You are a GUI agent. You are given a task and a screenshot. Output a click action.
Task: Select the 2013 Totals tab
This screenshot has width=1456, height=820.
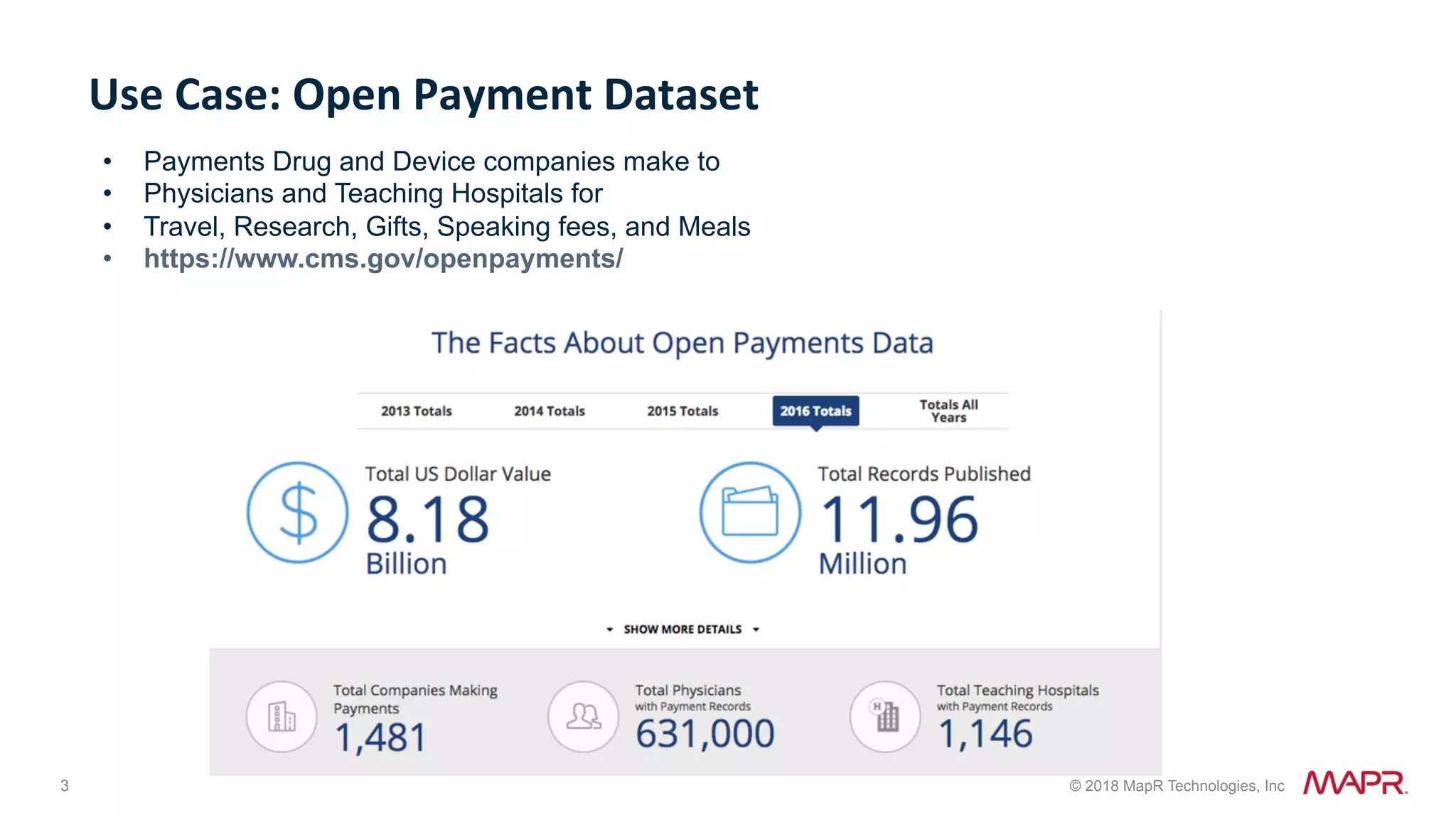(417, 411)
